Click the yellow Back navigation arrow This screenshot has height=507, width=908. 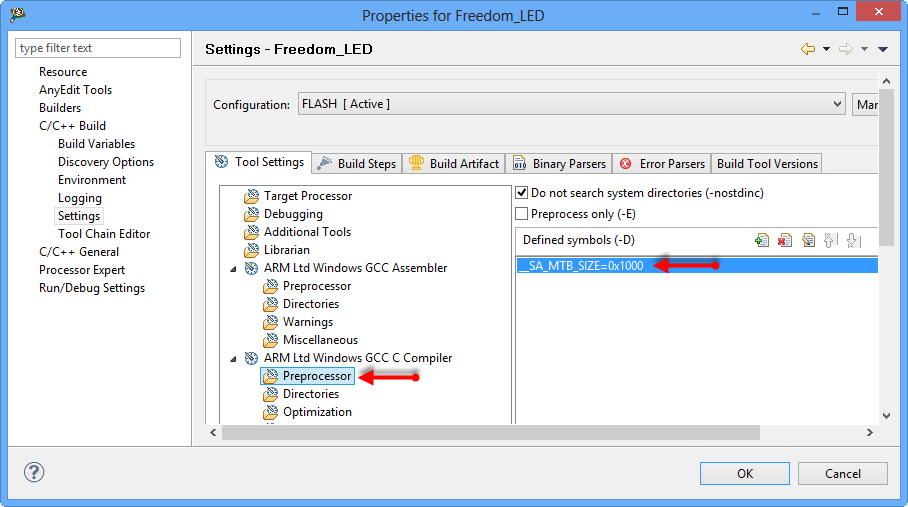pos(808,49)
